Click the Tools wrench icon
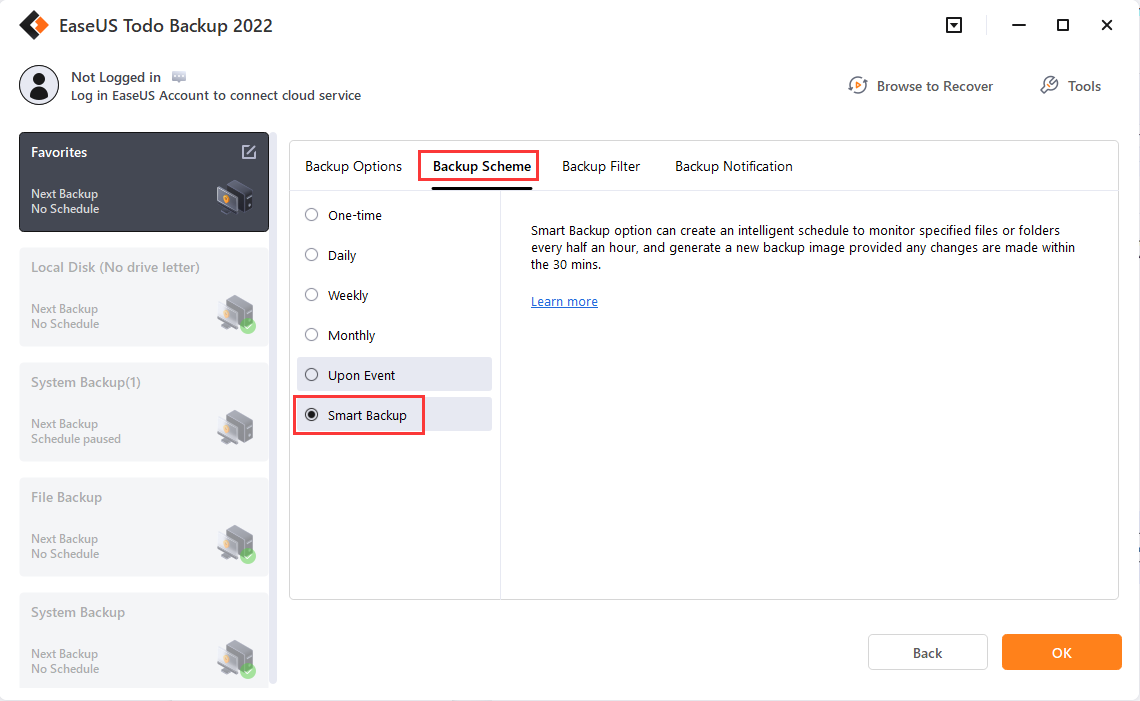Viewport: 1140px width, 701px height. point(1049,86)
